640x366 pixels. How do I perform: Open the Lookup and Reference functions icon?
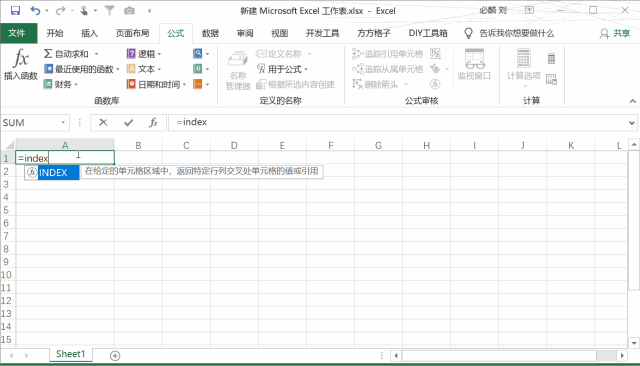[198, 53]
